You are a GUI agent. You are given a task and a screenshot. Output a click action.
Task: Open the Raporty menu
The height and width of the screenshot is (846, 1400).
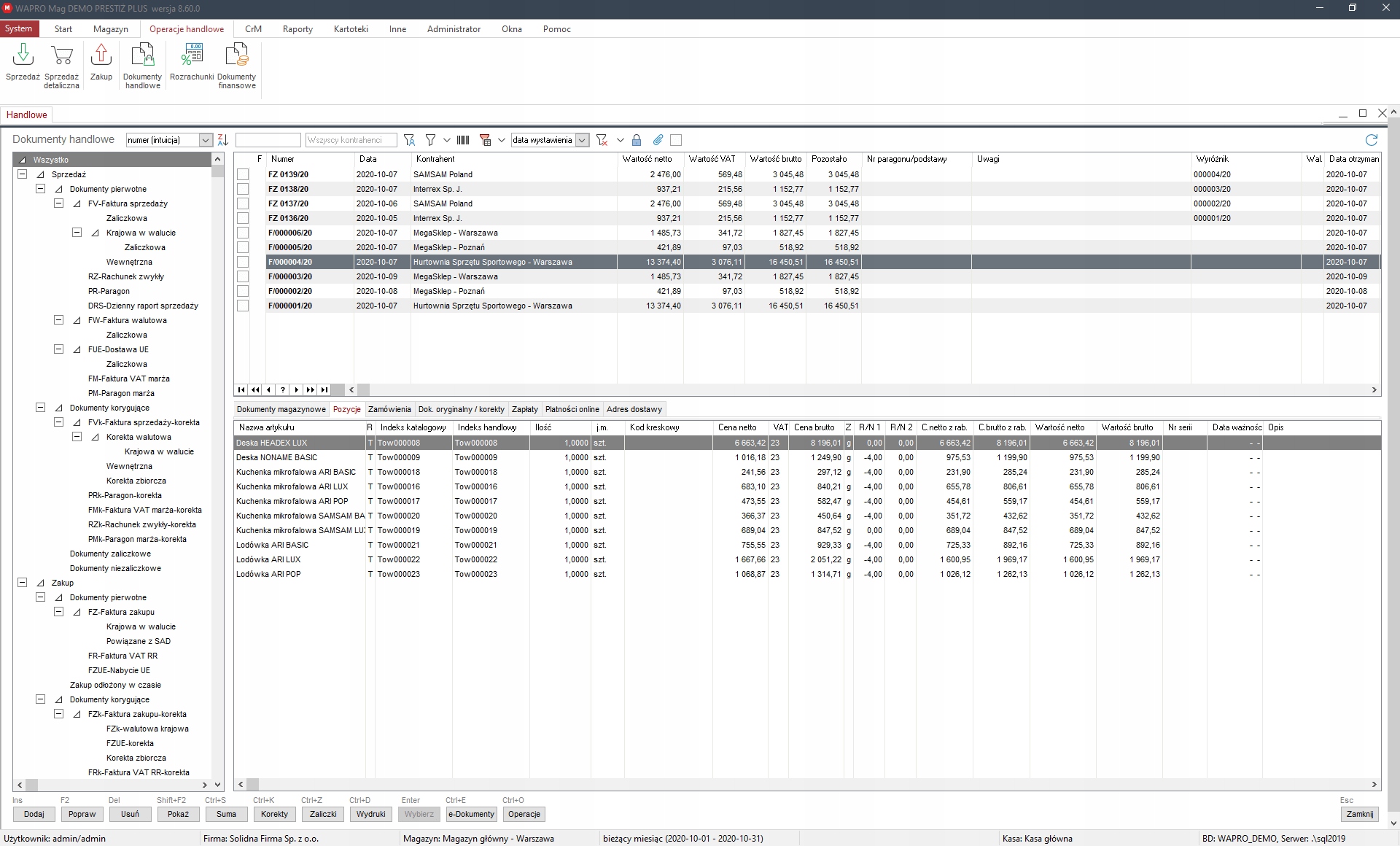pos(297,29)
